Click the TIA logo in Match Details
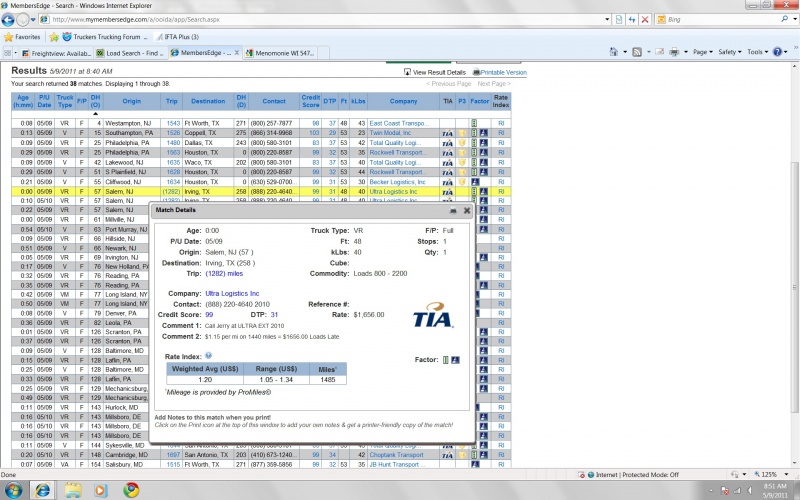The image size is (800, 500). coord(433,315)
